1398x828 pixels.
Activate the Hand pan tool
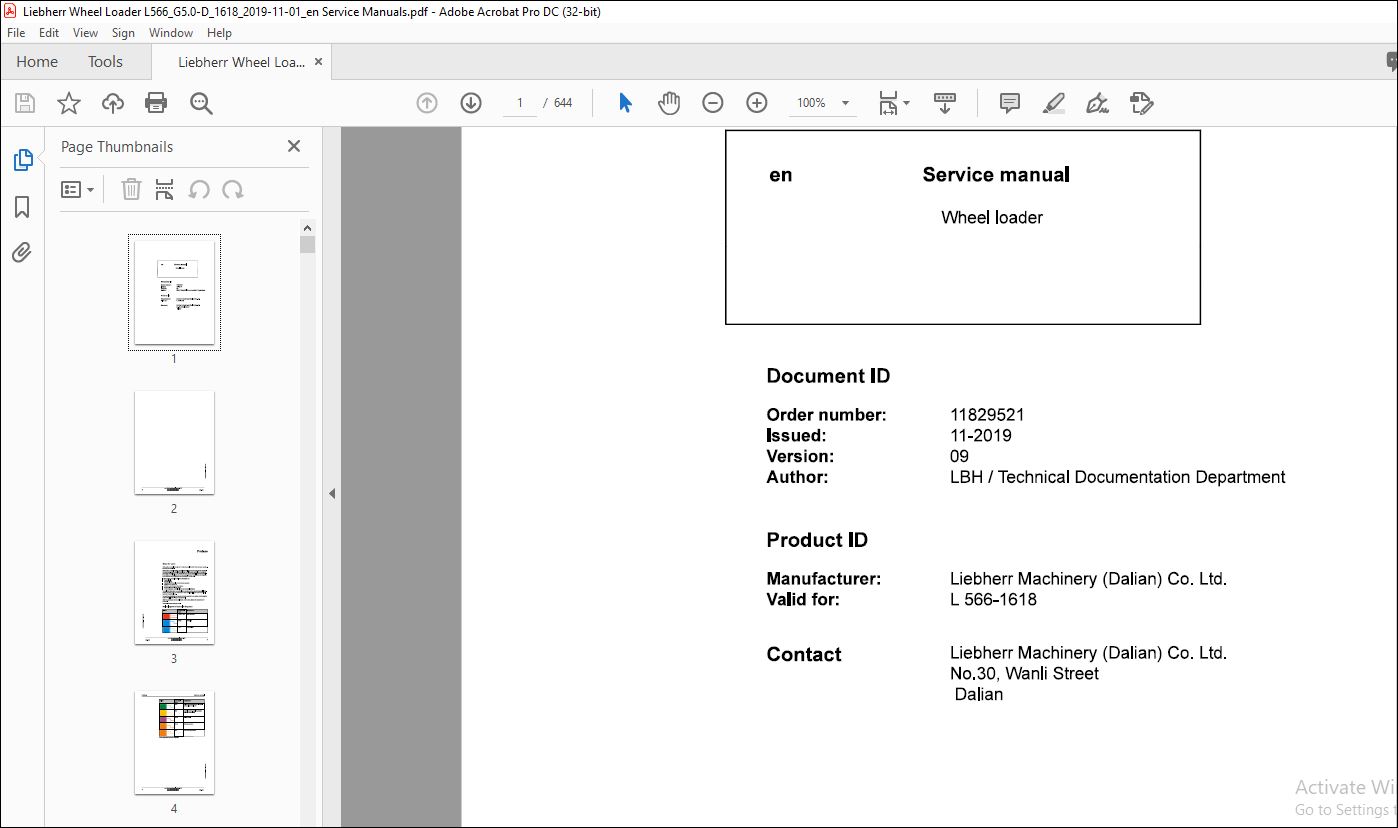tap(669, 103)
